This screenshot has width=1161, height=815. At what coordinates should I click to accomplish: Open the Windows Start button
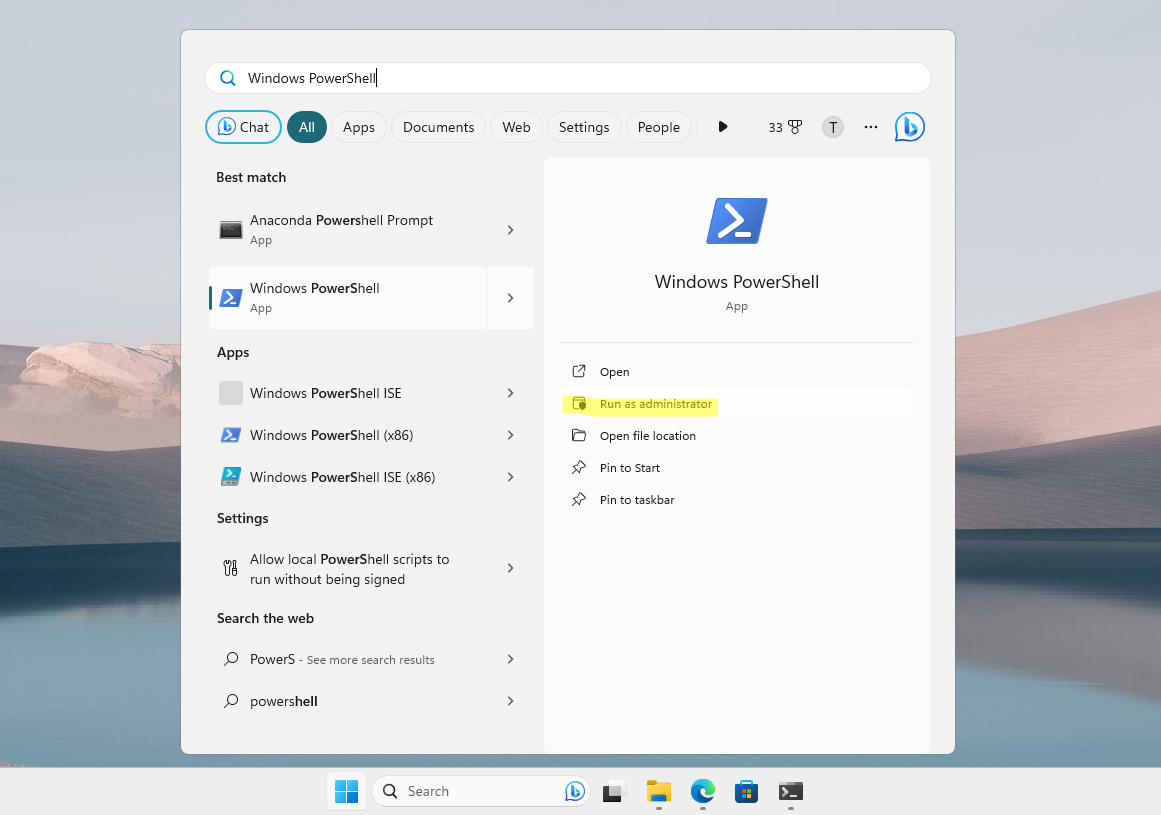point(347,791)
